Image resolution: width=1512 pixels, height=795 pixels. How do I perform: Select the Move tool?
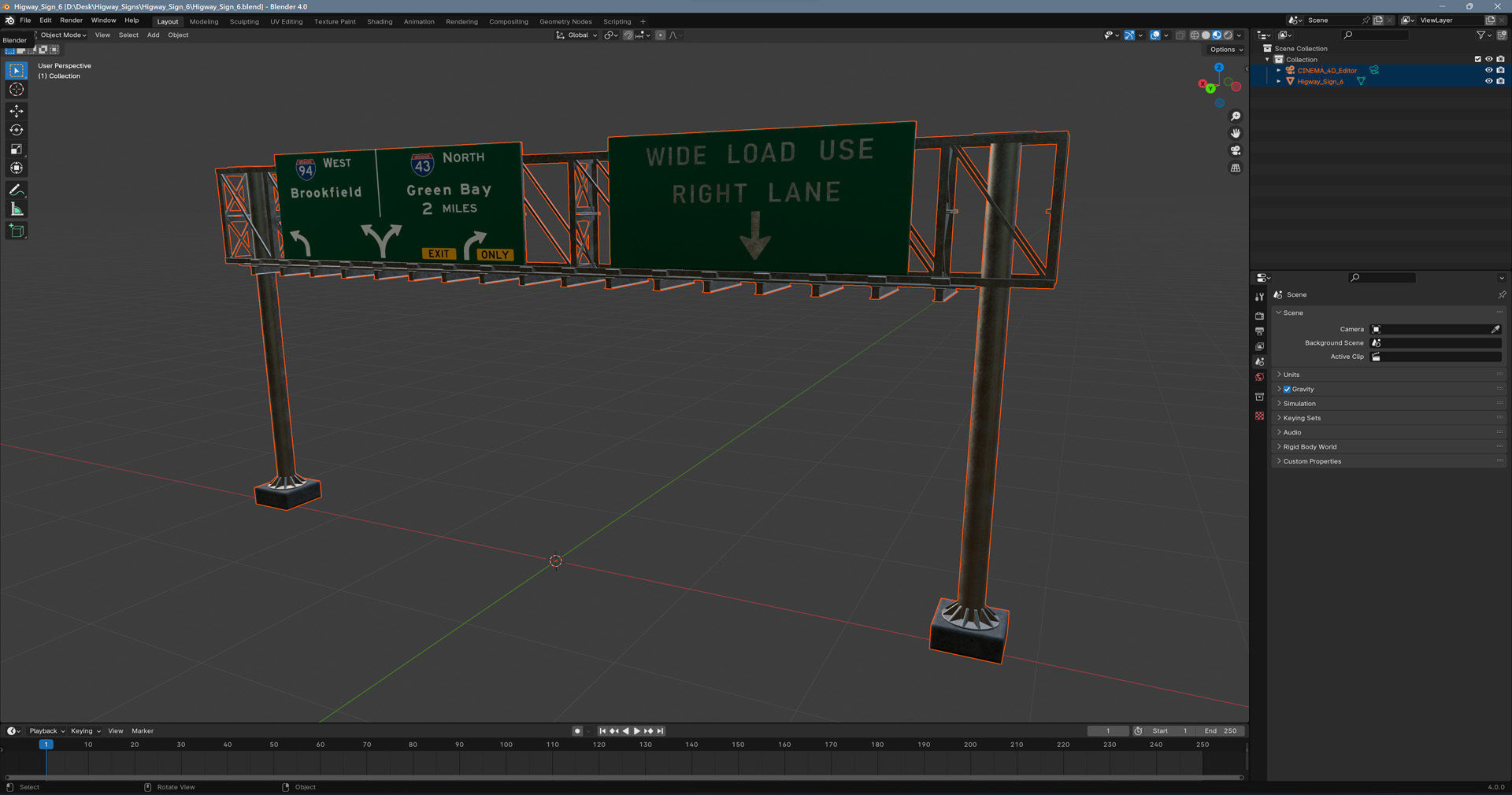pyautogui.click(x=17, y=111)
